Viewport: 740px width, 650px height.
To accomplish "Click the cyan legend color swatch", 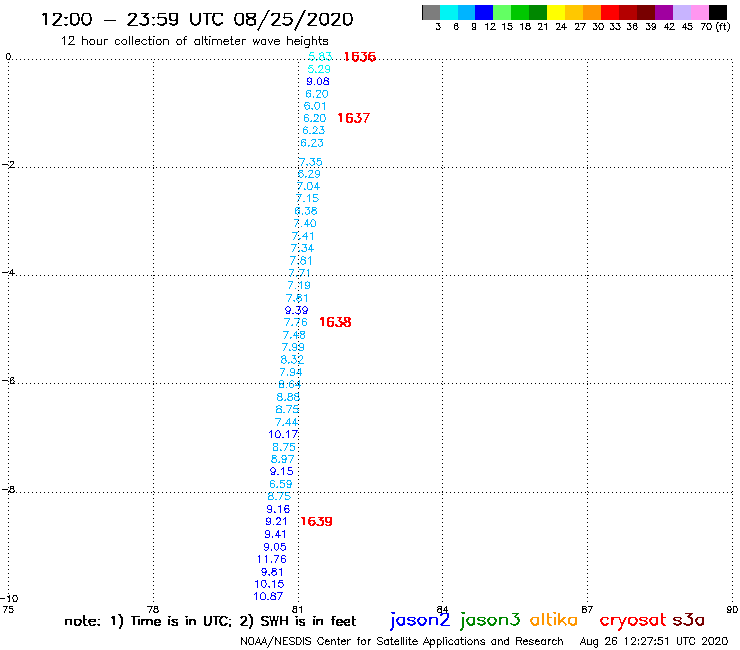I will [449, 12].
